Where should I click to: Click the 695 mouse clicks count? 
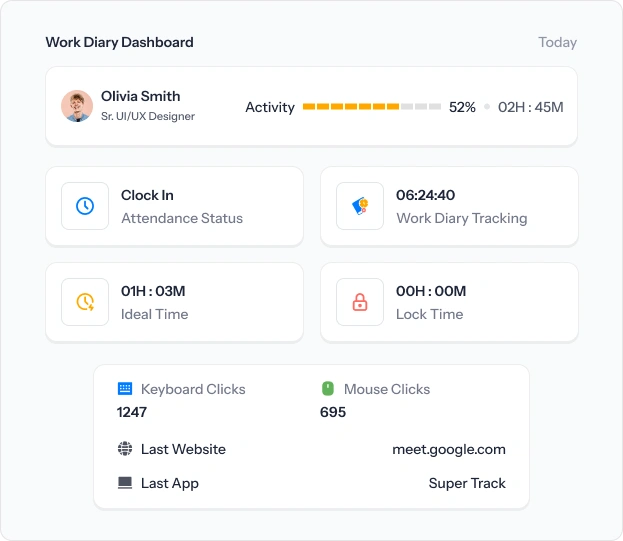pos(333,412)
